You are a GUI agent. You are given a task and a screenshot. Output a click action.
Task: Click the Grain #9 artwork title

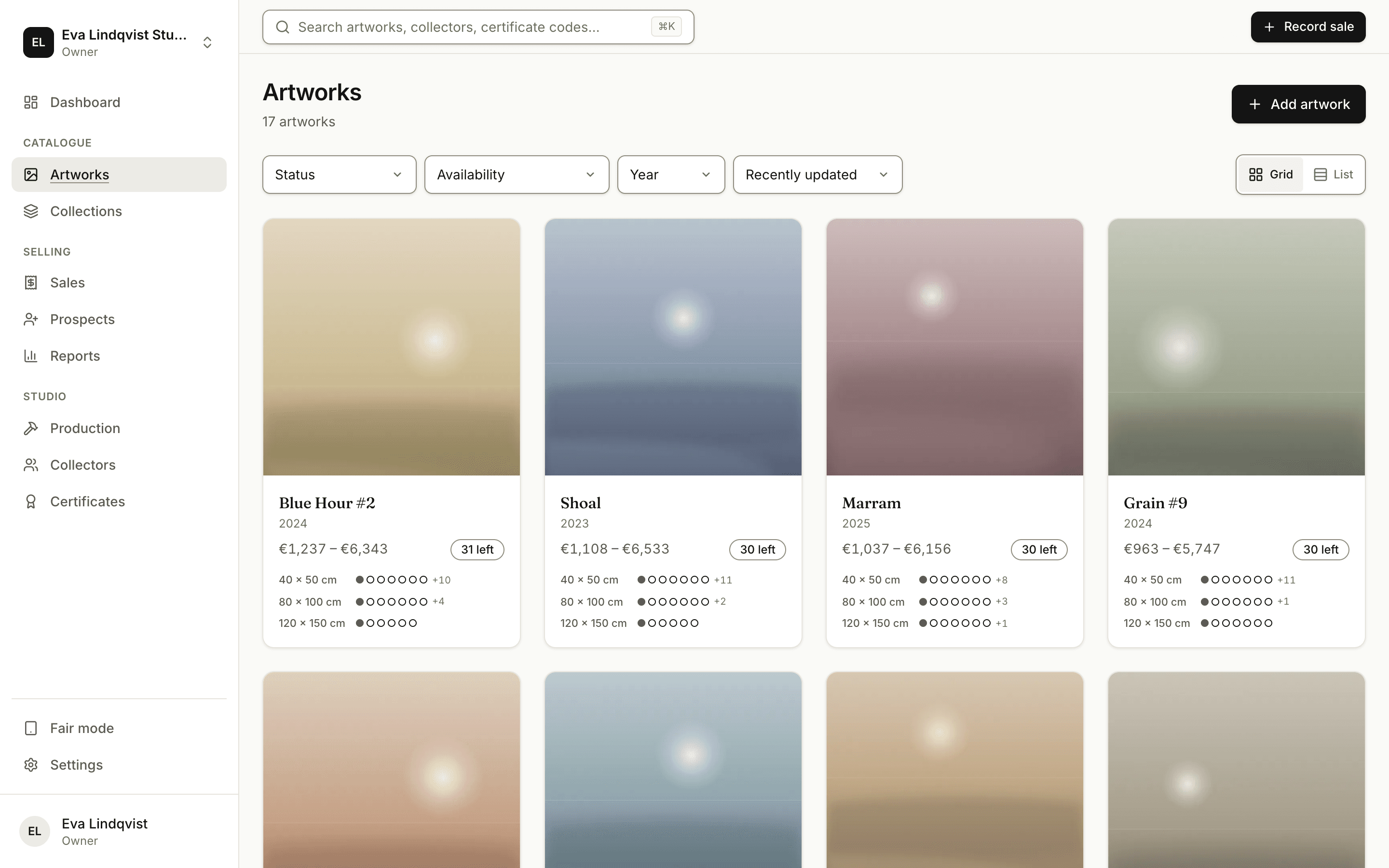pyautogui.click(x=1156, y=503)
